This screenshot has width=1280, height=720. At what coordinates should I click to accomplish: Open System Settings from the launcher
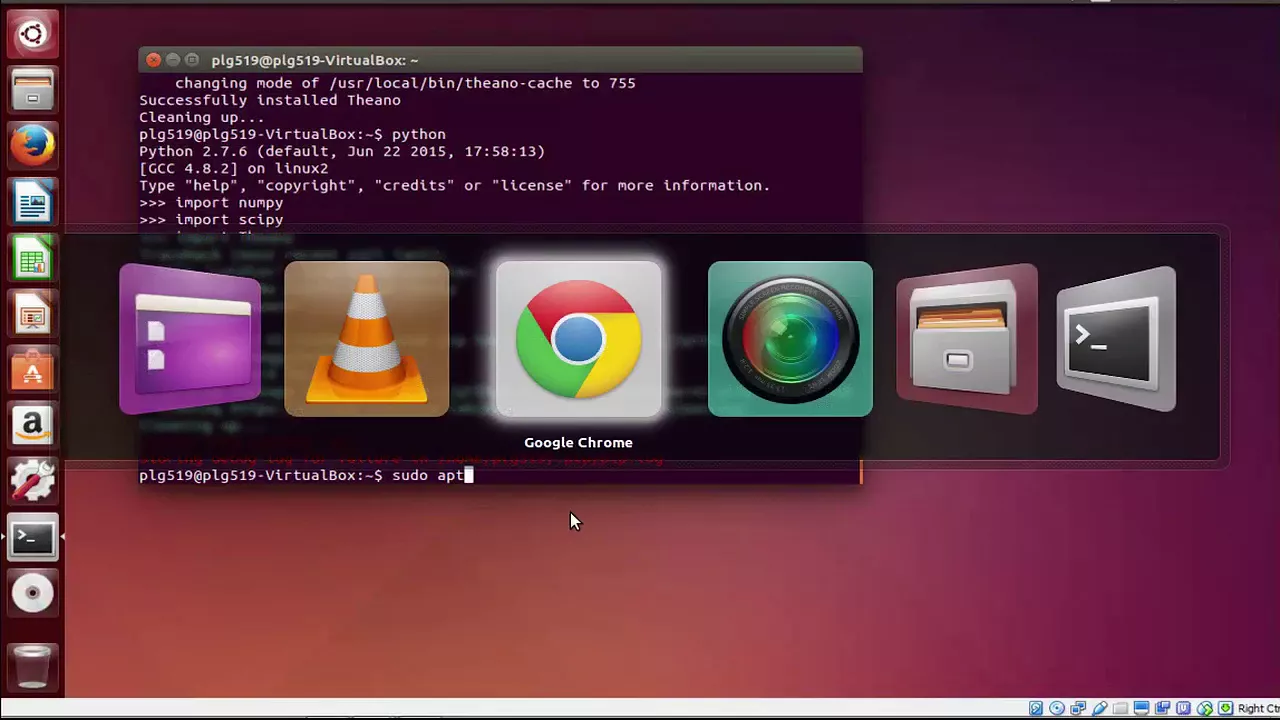coord(32,482)
